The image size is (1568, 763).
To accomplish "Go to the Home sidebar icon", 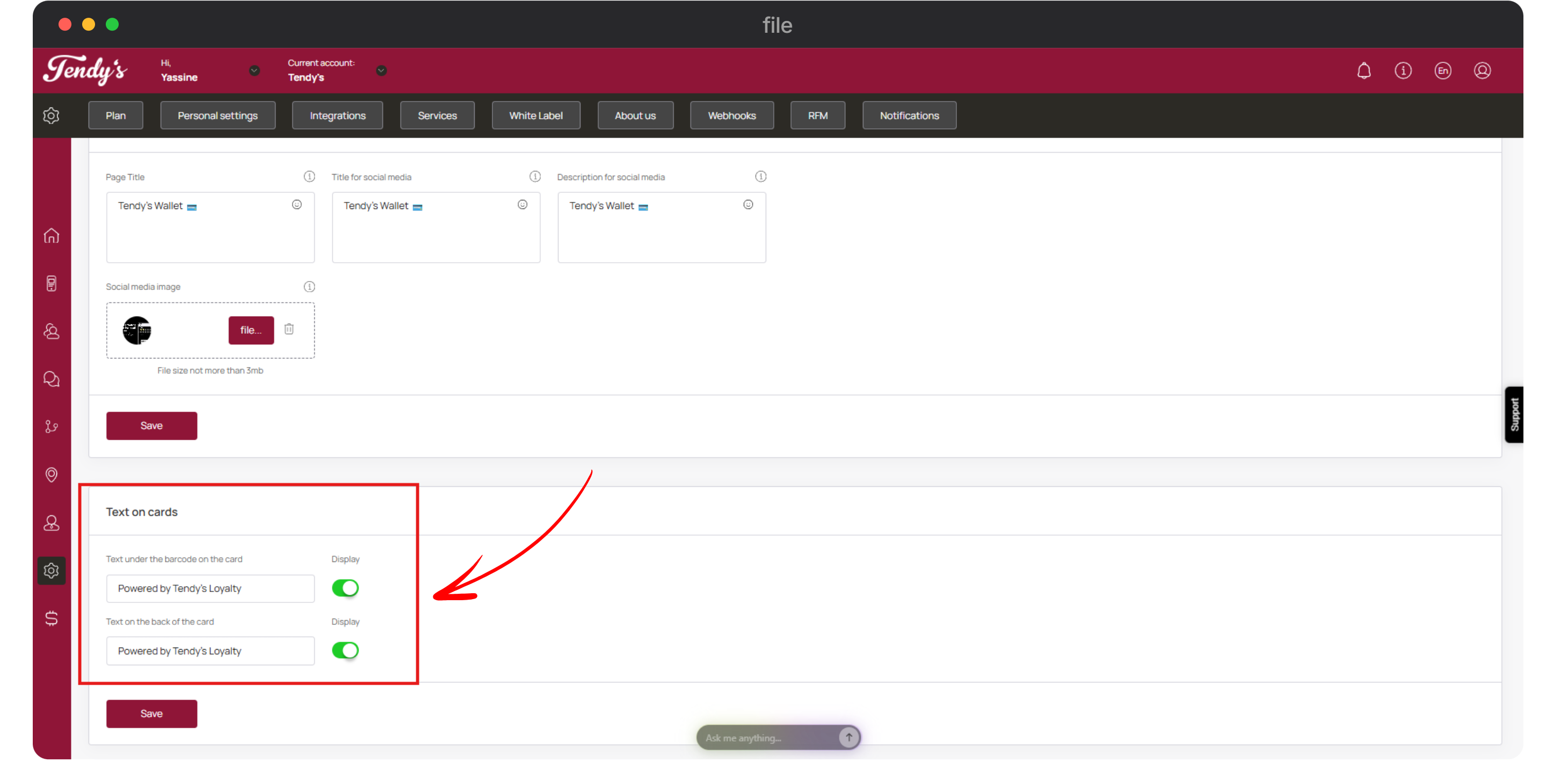I will pyautogui.click(x=52, y=236).
